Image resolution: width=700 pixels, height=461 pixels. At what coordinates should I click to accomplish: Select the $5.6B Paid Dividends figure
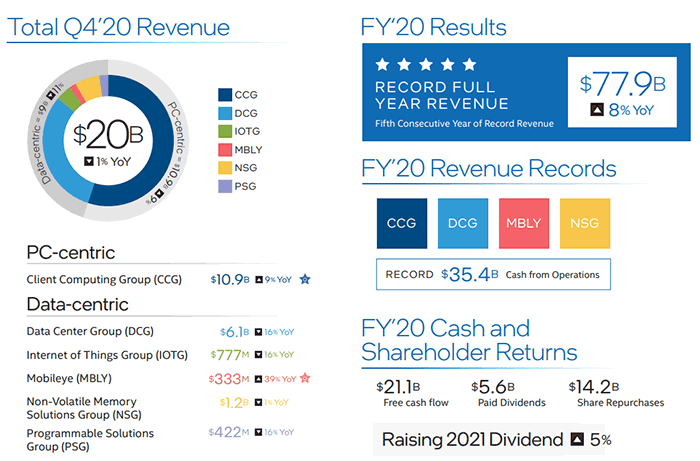(493, 387)
